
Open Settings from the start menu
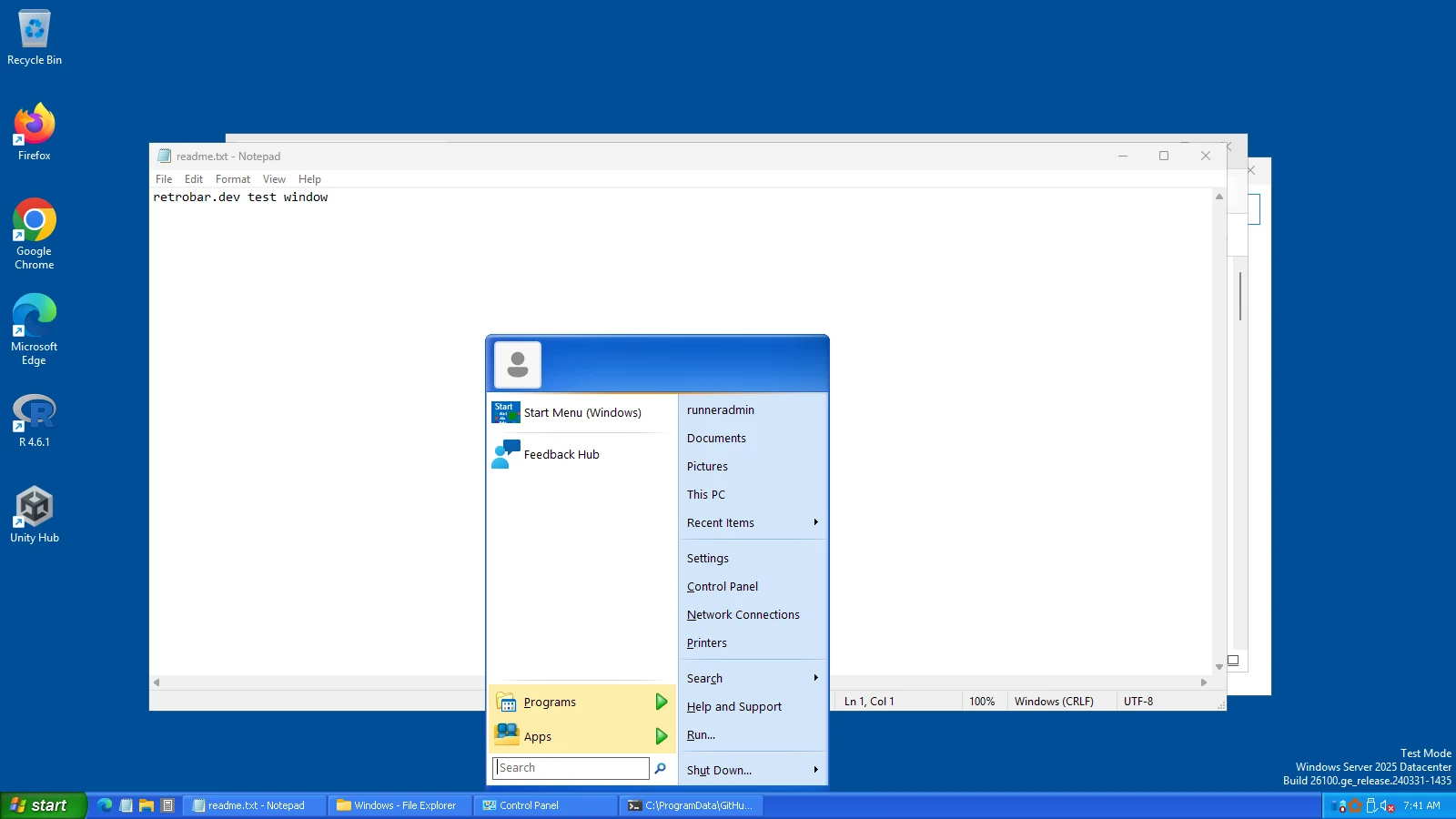point(753,559)
